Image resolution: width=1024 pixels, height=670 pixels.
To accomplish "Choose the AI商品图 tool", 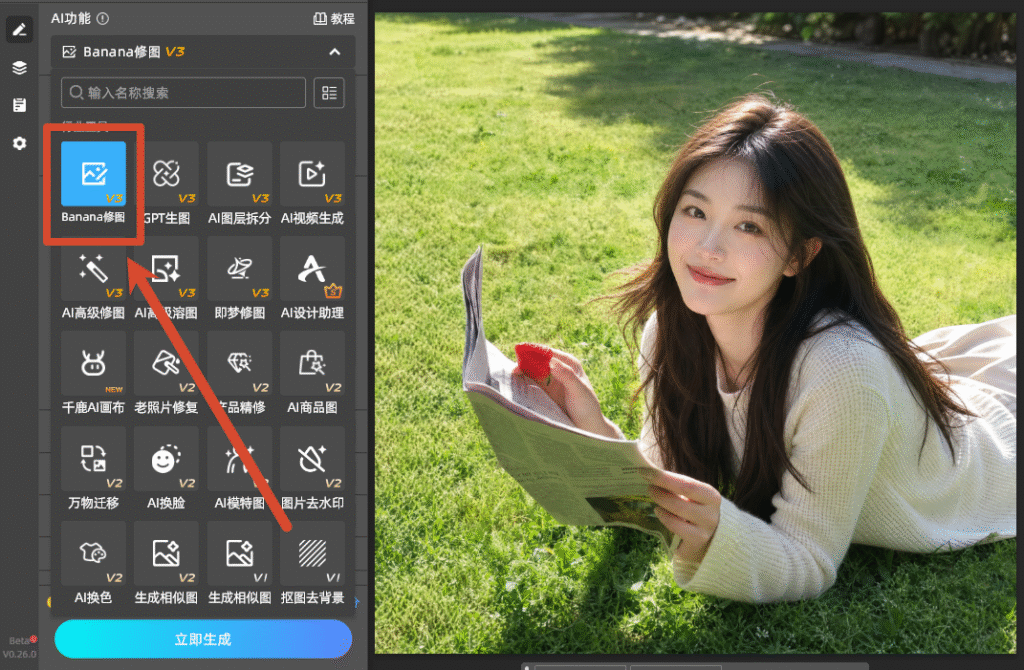I will [x=312, y=363].
